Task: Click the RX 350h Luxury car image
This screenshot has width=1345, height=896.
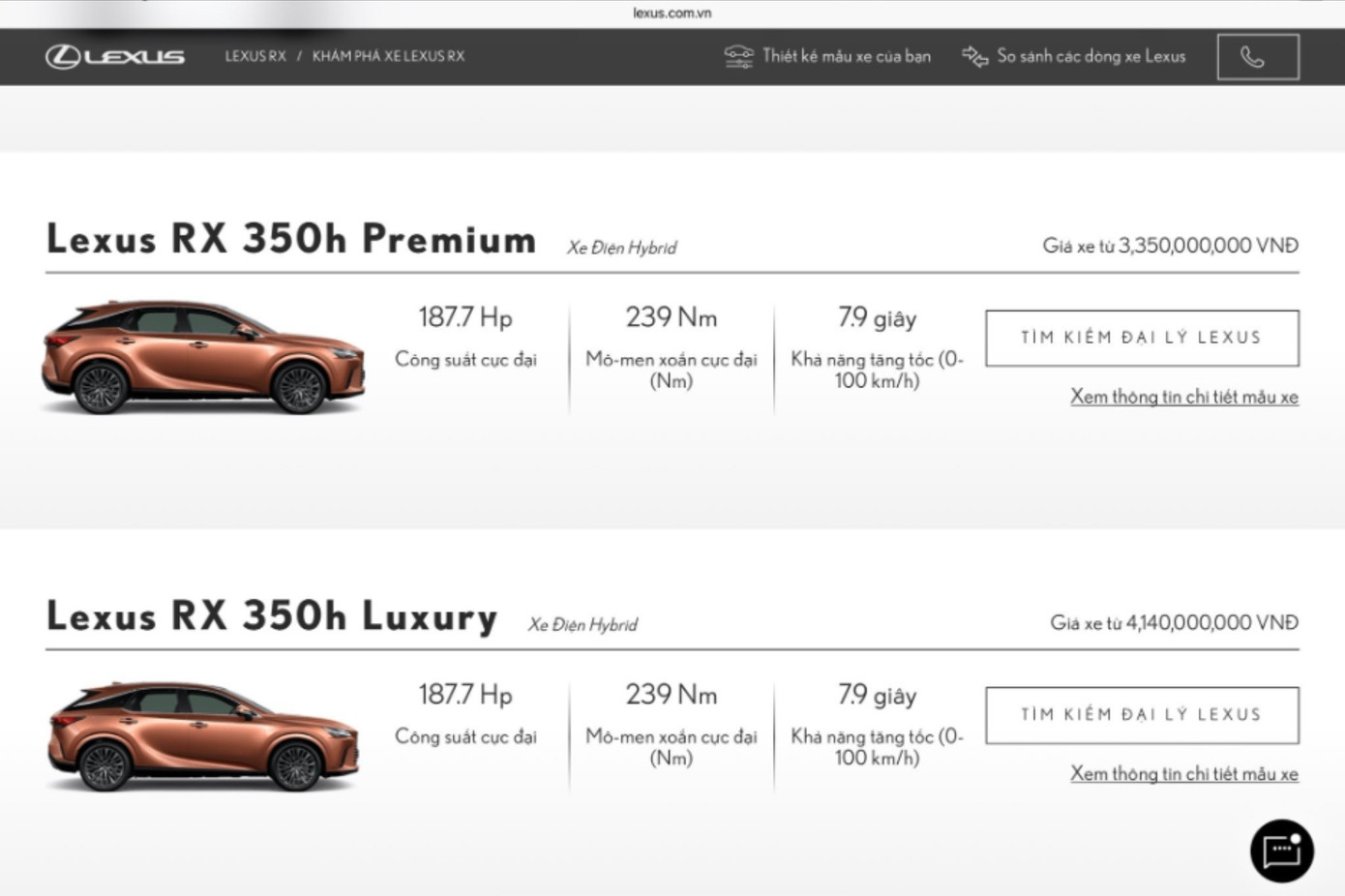Action: [x=203, y=735]
